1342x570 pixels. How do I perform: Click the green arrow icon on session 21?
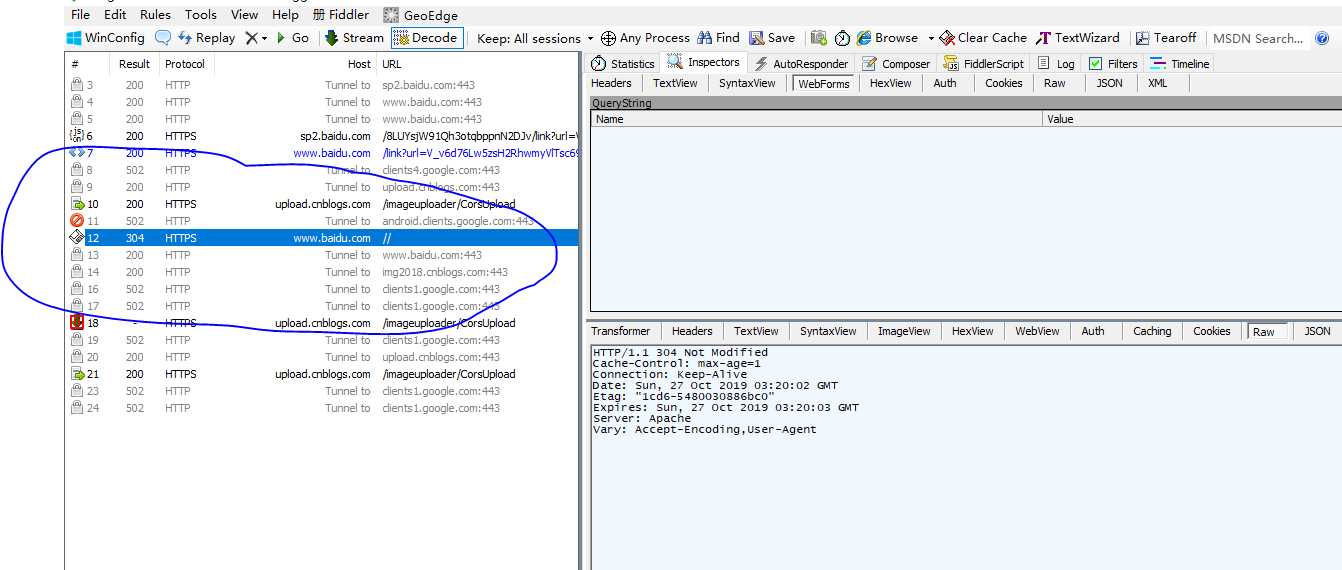77,374
